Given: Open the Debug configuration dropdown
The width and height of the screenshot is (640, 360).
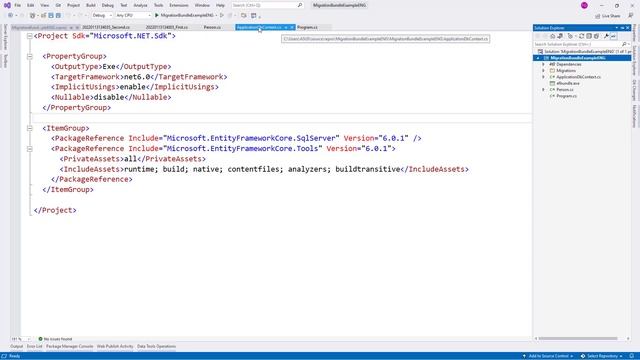Looking at the screenshot, I should pyautogui.click(x=102, y=16).
